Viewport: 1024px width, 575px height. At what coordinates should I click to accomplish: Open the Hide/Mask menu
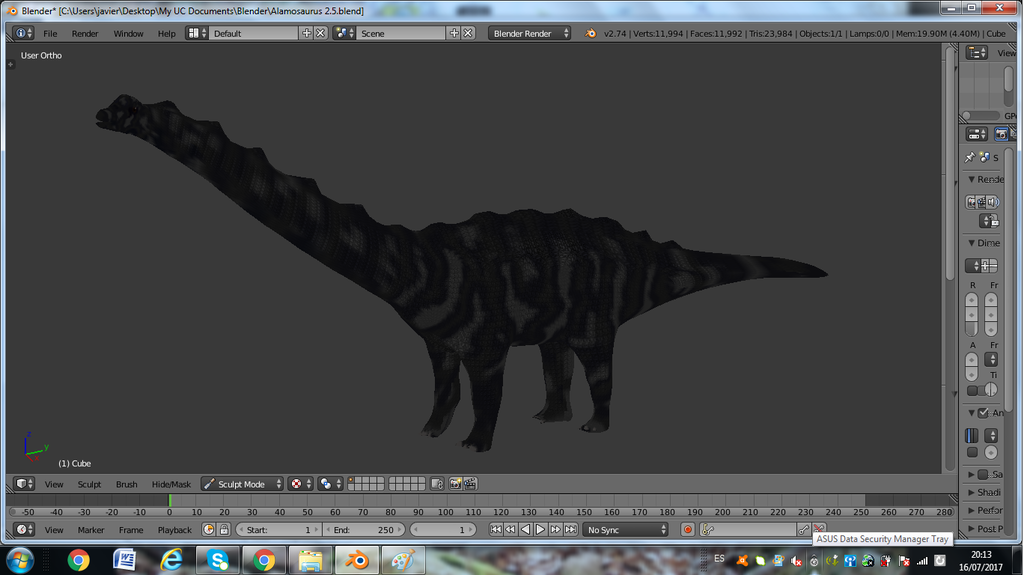[x=171, y=484]
